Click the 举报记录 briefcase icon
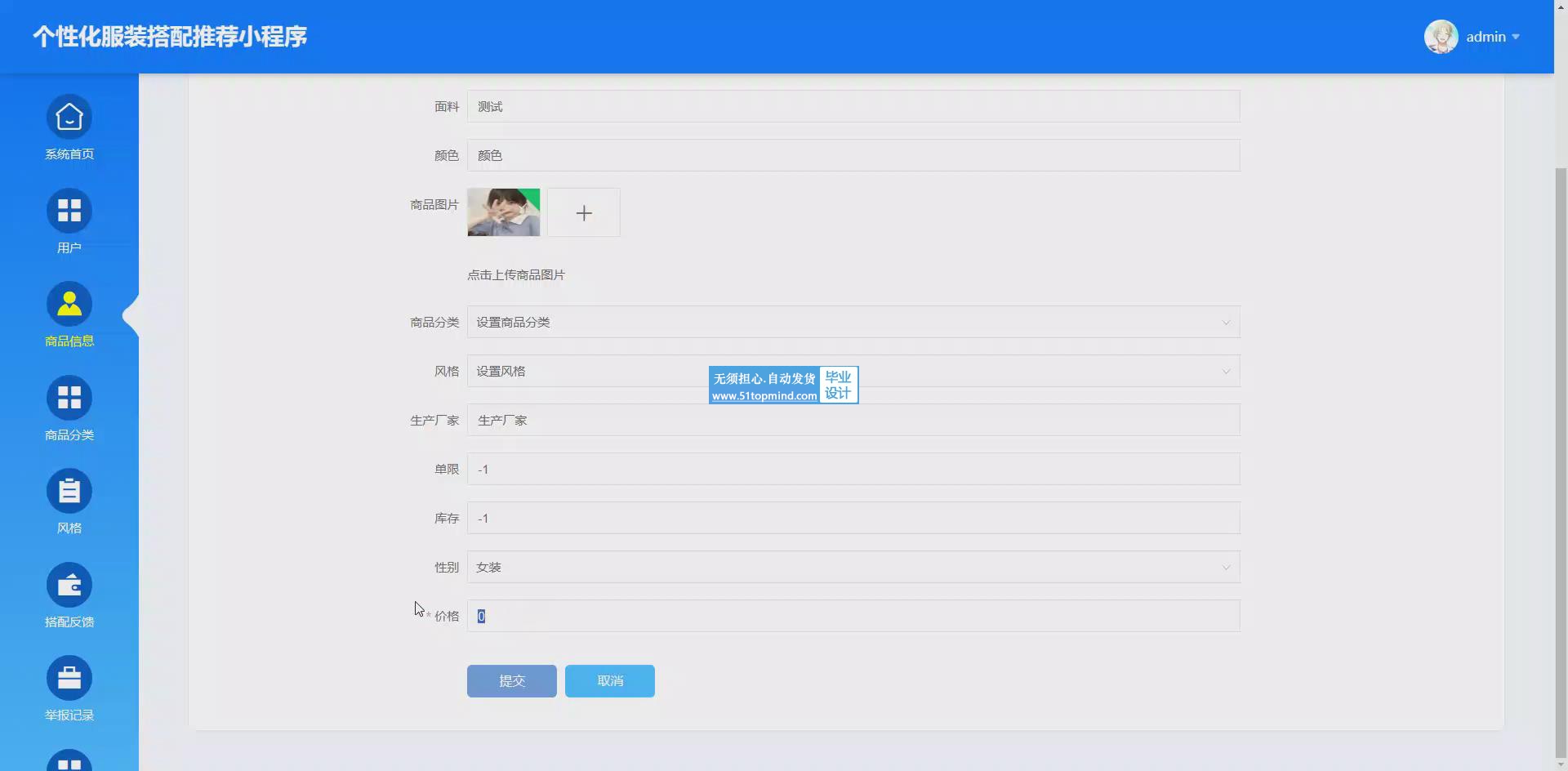Image resolution: width=1568 pixels, height=771 pixels. coord(69,678)
